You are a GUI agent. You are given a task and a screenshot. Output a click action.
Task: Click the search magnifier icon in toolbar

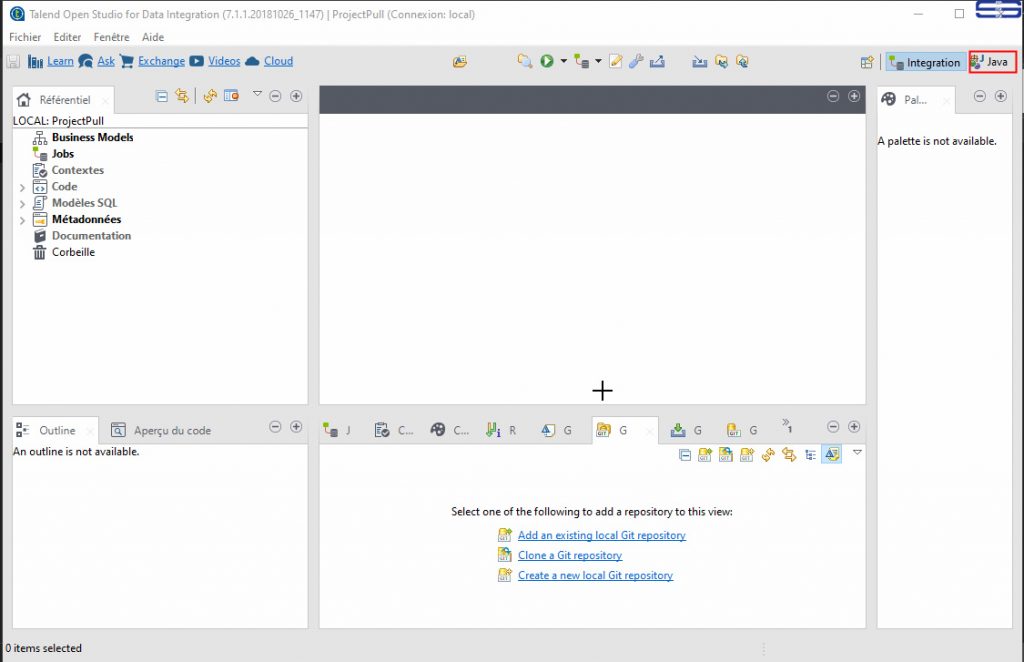point(524,61)
